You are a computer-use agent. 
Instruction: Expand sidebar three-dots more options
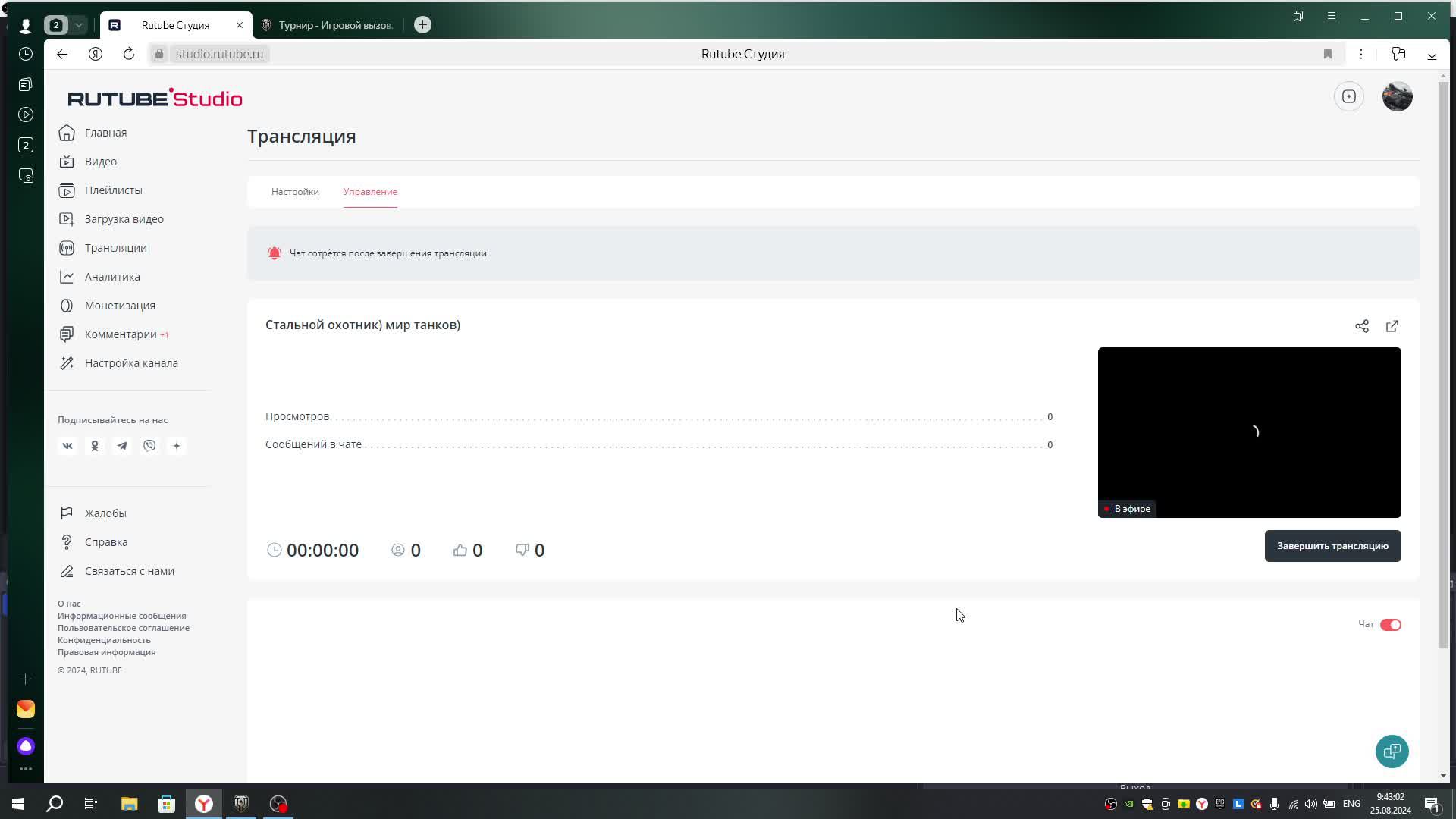click(26, 769)
